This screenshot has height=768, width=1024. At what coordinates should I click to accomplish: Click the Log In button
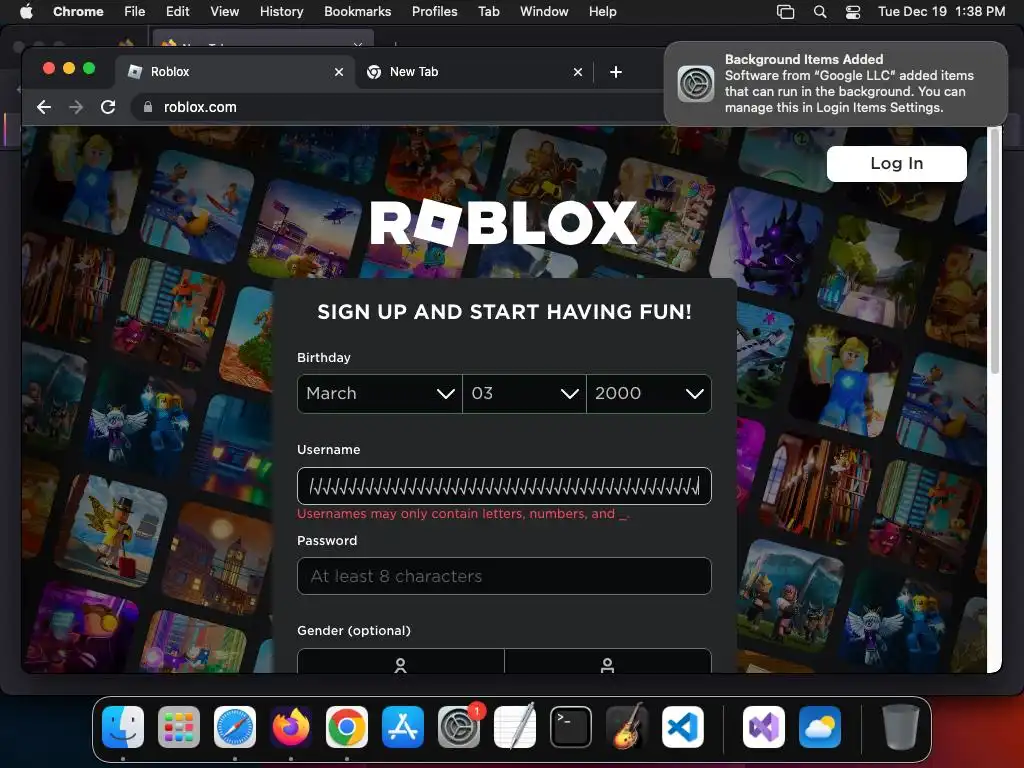[x=897, y=163]
